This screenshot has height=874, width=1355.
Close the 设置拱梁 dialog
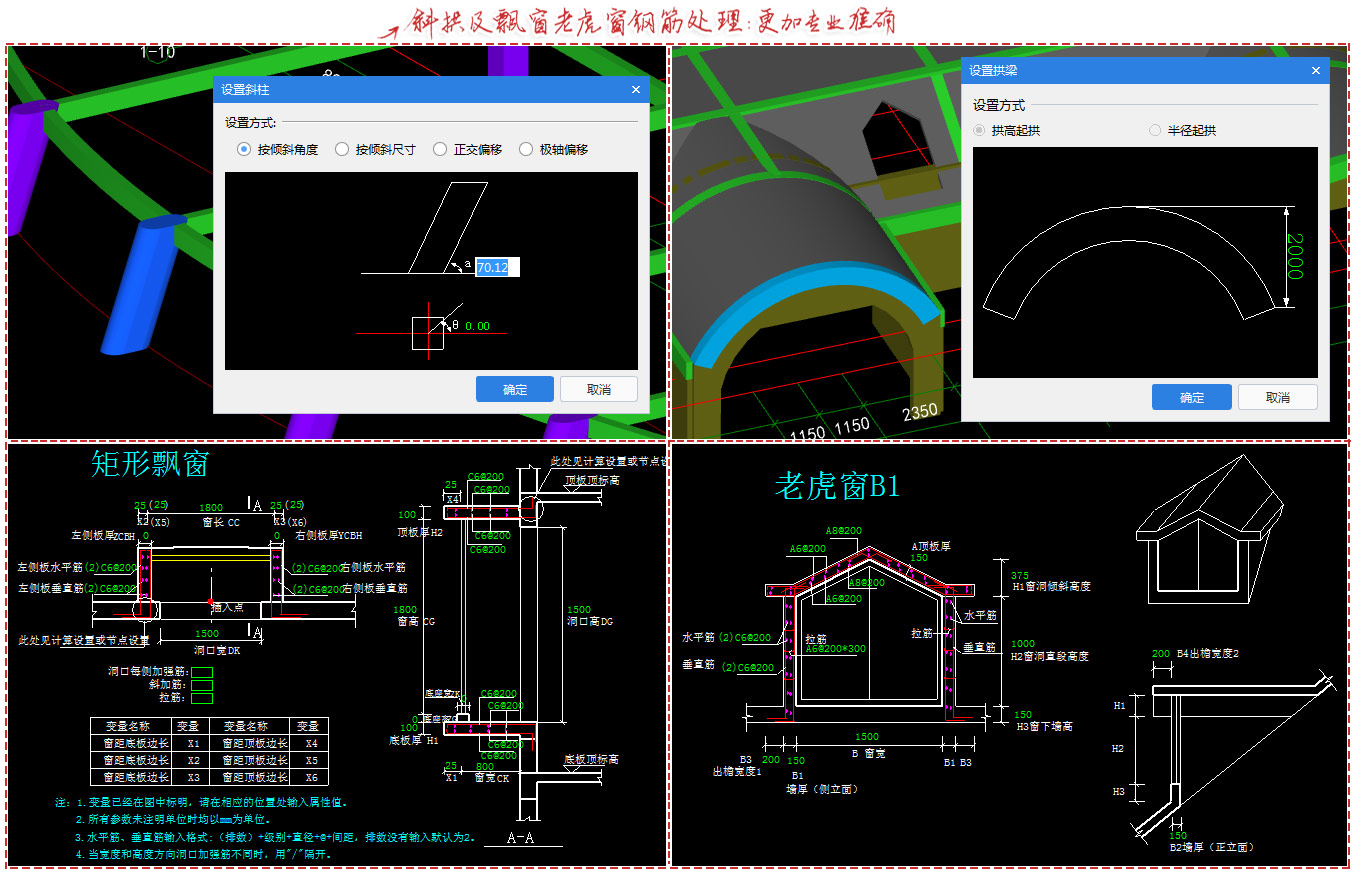(x=1316, y=70)
